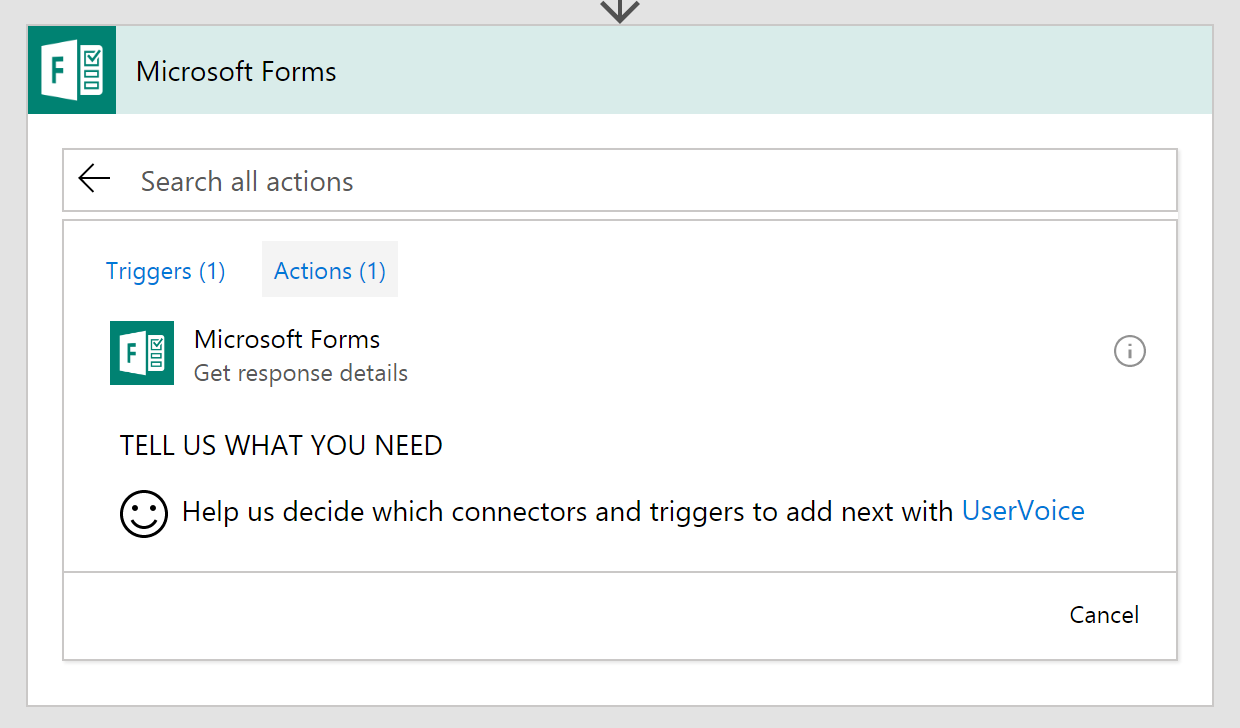Click the TELL US WHAT YOU NEED heading
The image size is (1240, 728).
point(281,445)
